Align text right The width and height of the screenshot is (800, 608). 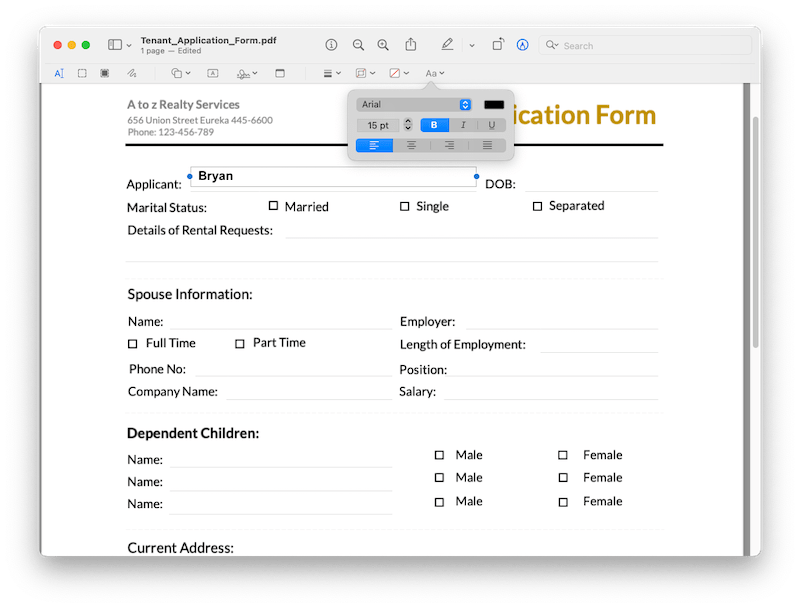[449, 145]
